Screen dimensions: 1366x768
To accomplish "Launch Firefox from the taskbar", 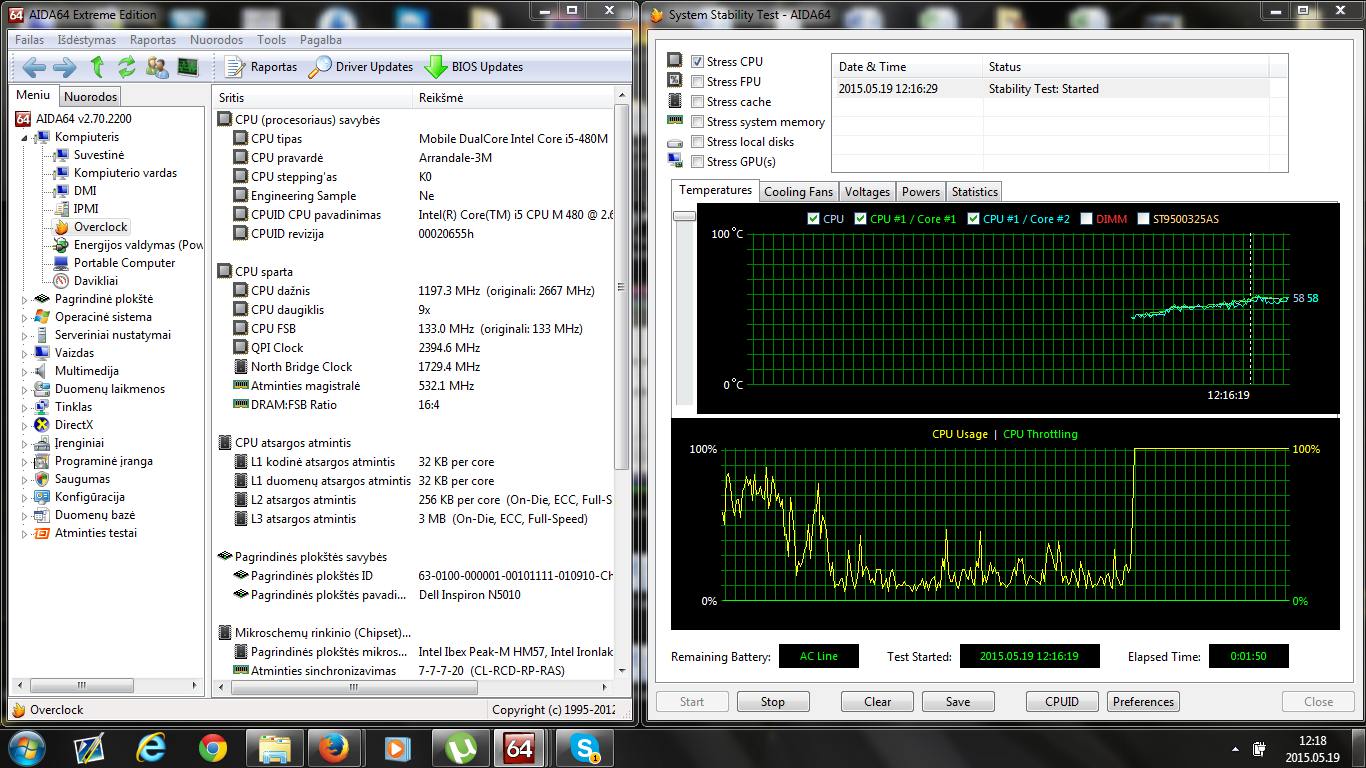I will click(x=332, y=747).
